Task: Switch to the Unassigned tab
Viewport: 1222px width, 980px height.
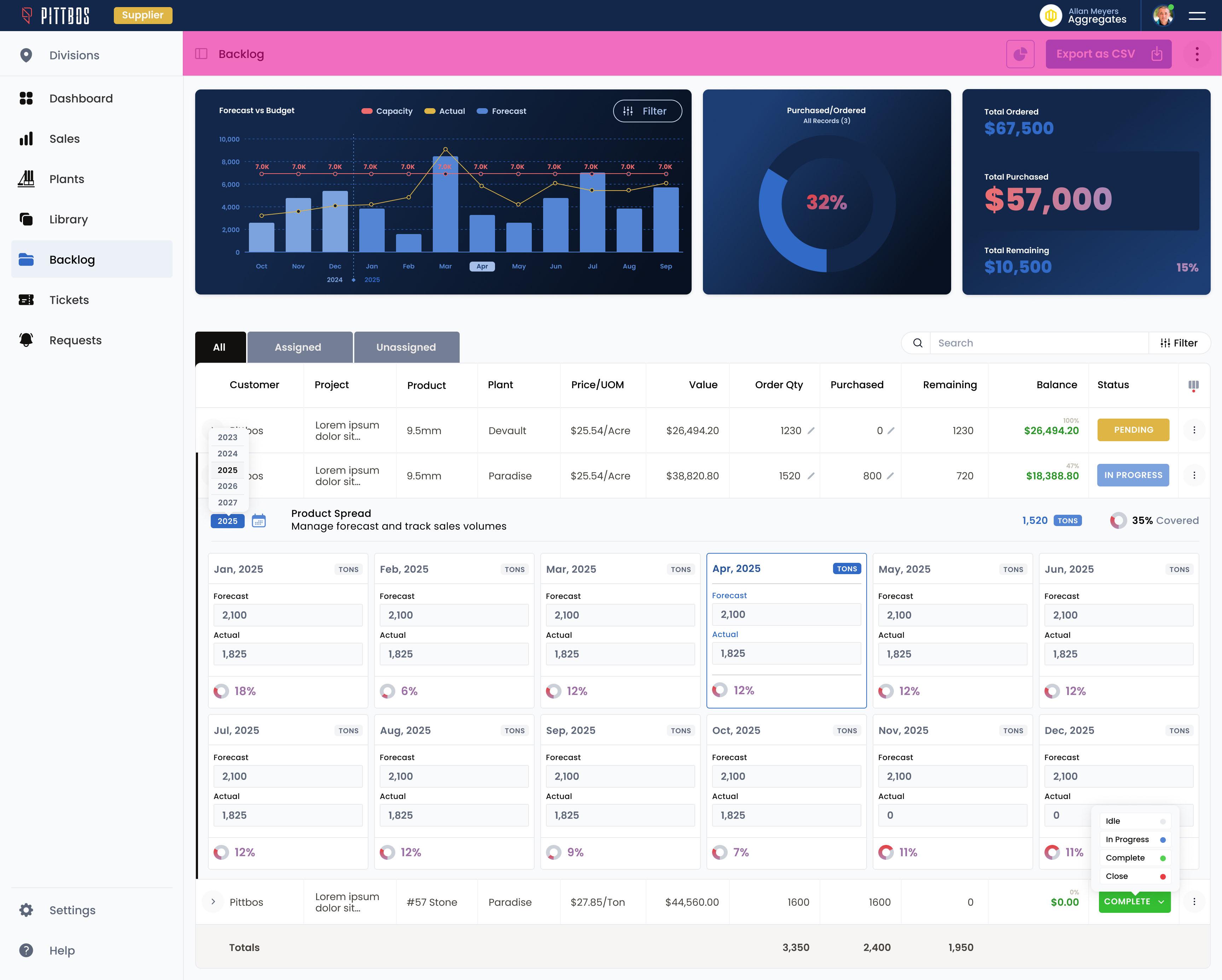Action: (x=406, y=346)
